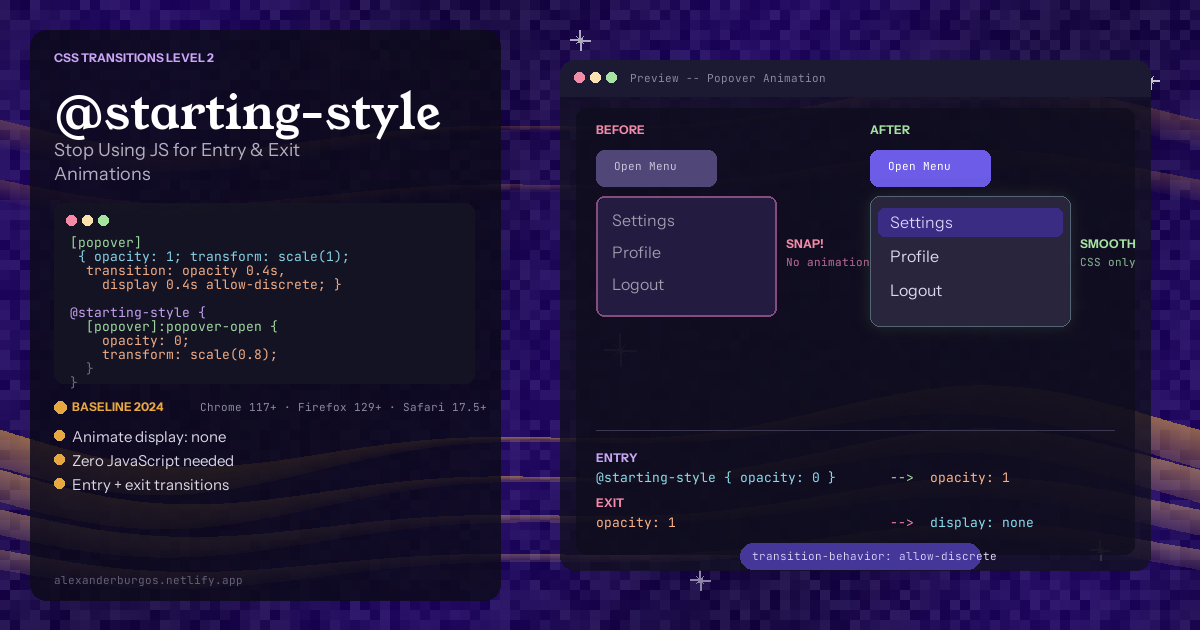Click the EXIT heading
Screen dimensions: 1200x630
click(x=610, y=502)
